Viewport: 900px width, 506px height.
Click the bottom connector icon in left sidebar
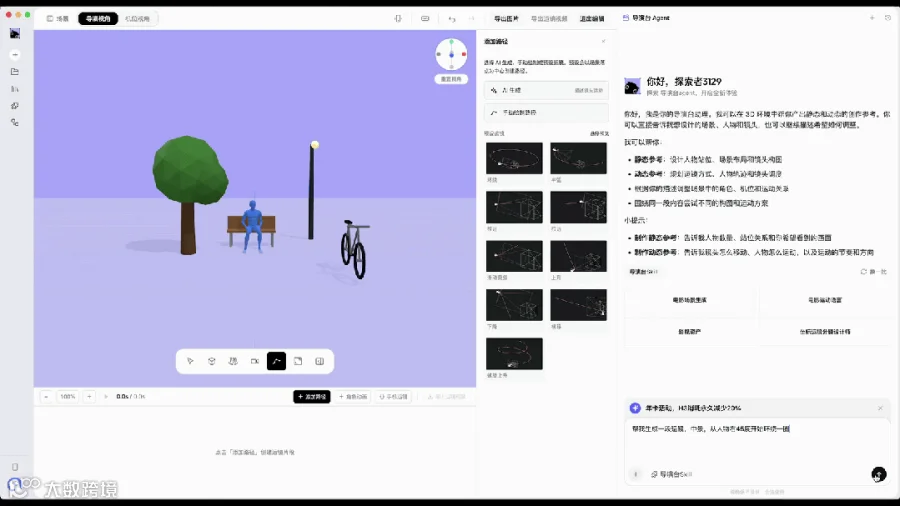click(15, 122)
